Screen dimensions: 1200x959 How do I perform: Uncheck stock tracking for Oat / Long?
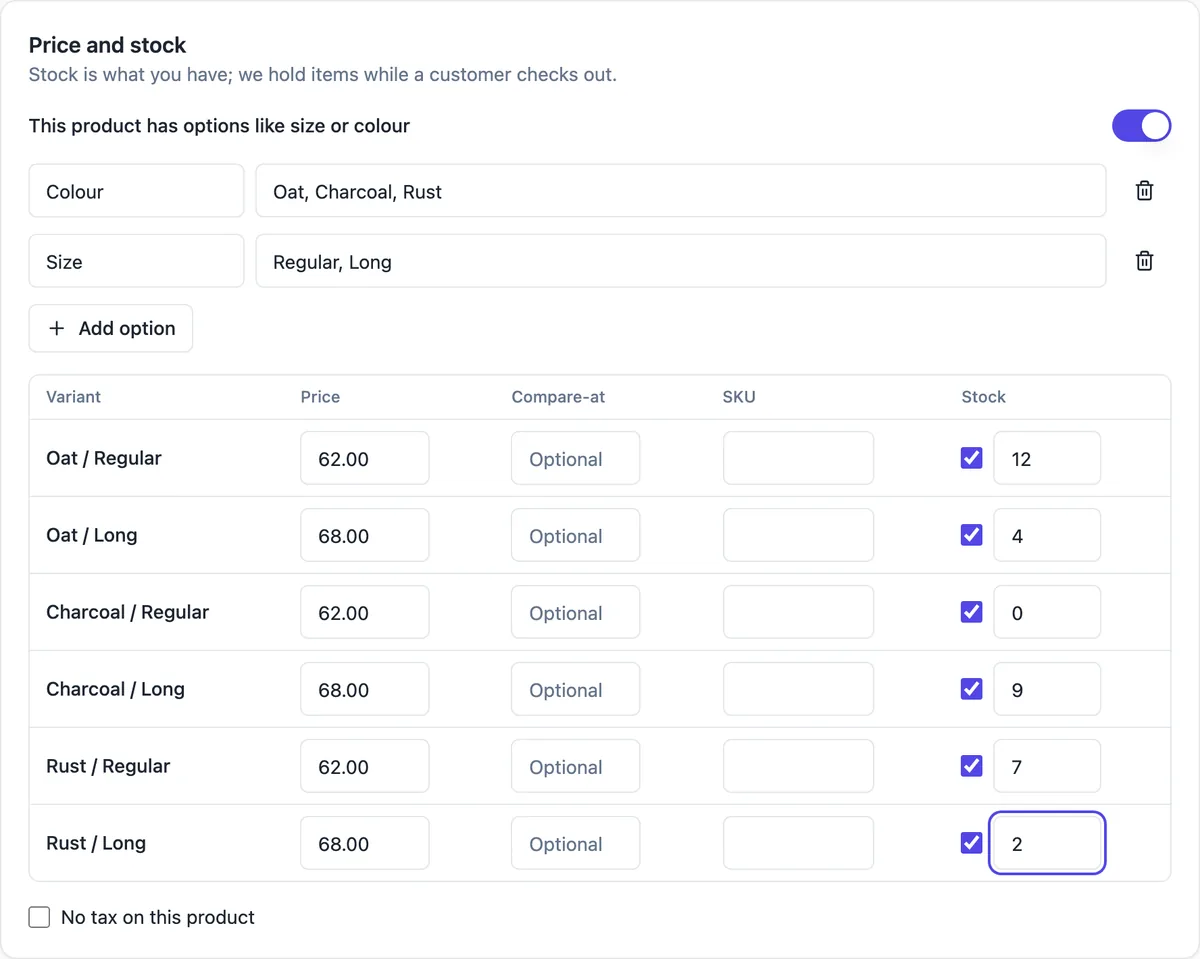[971, 535]
